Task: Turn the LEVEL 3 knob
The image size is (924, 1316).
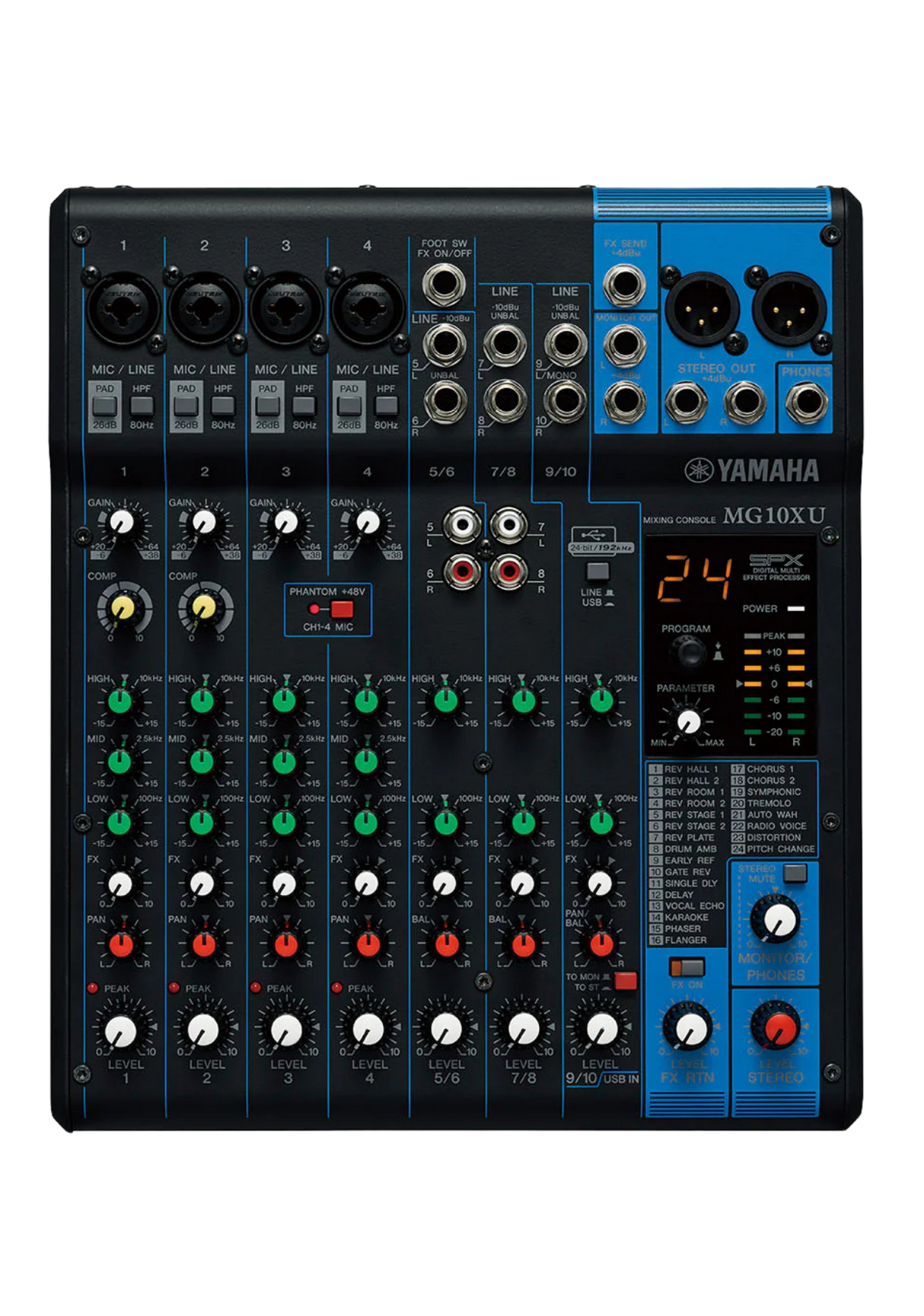Action: (286, 1030)
